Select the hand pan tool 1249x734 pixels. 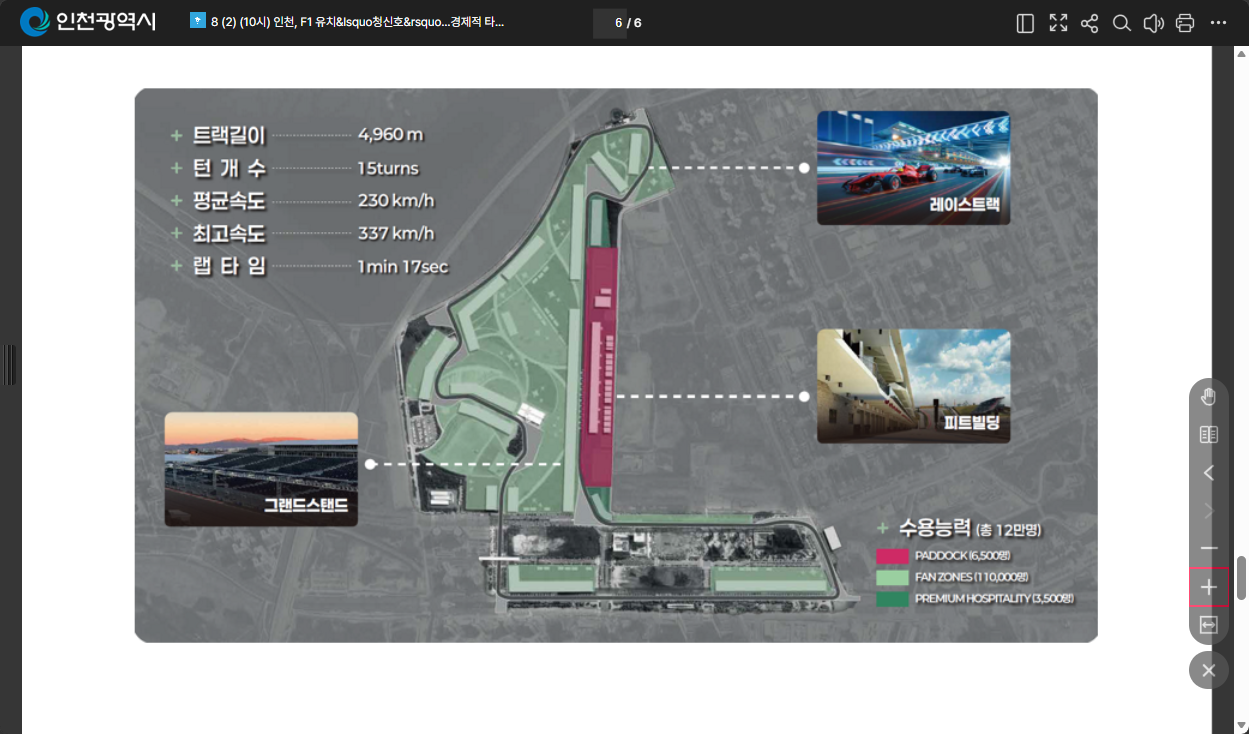1208,397
